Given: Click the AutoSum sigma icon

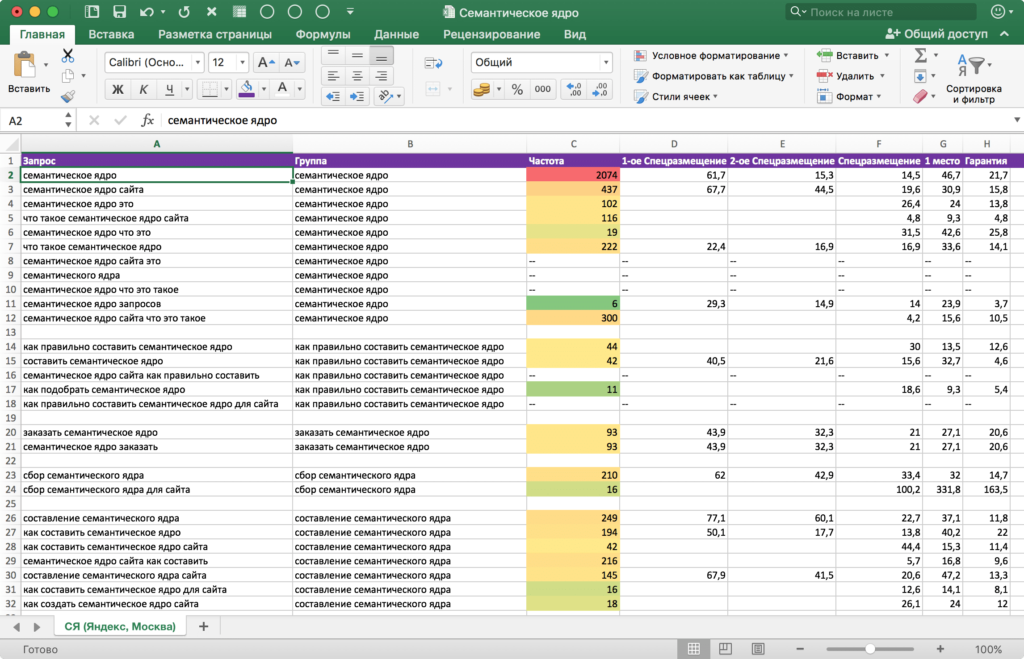Looking at the screenshot, I should (x=921, y=55).
